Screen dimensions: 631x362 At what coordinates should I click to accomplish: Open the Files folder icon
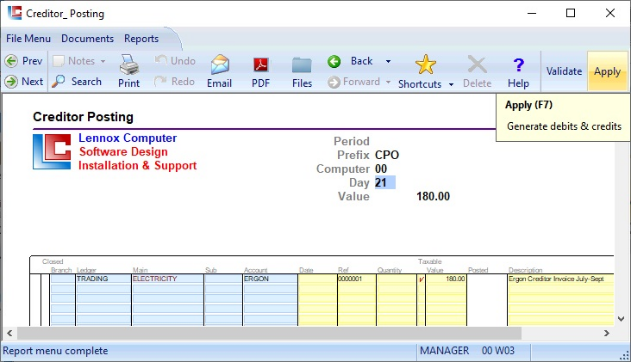coord(302,65)
